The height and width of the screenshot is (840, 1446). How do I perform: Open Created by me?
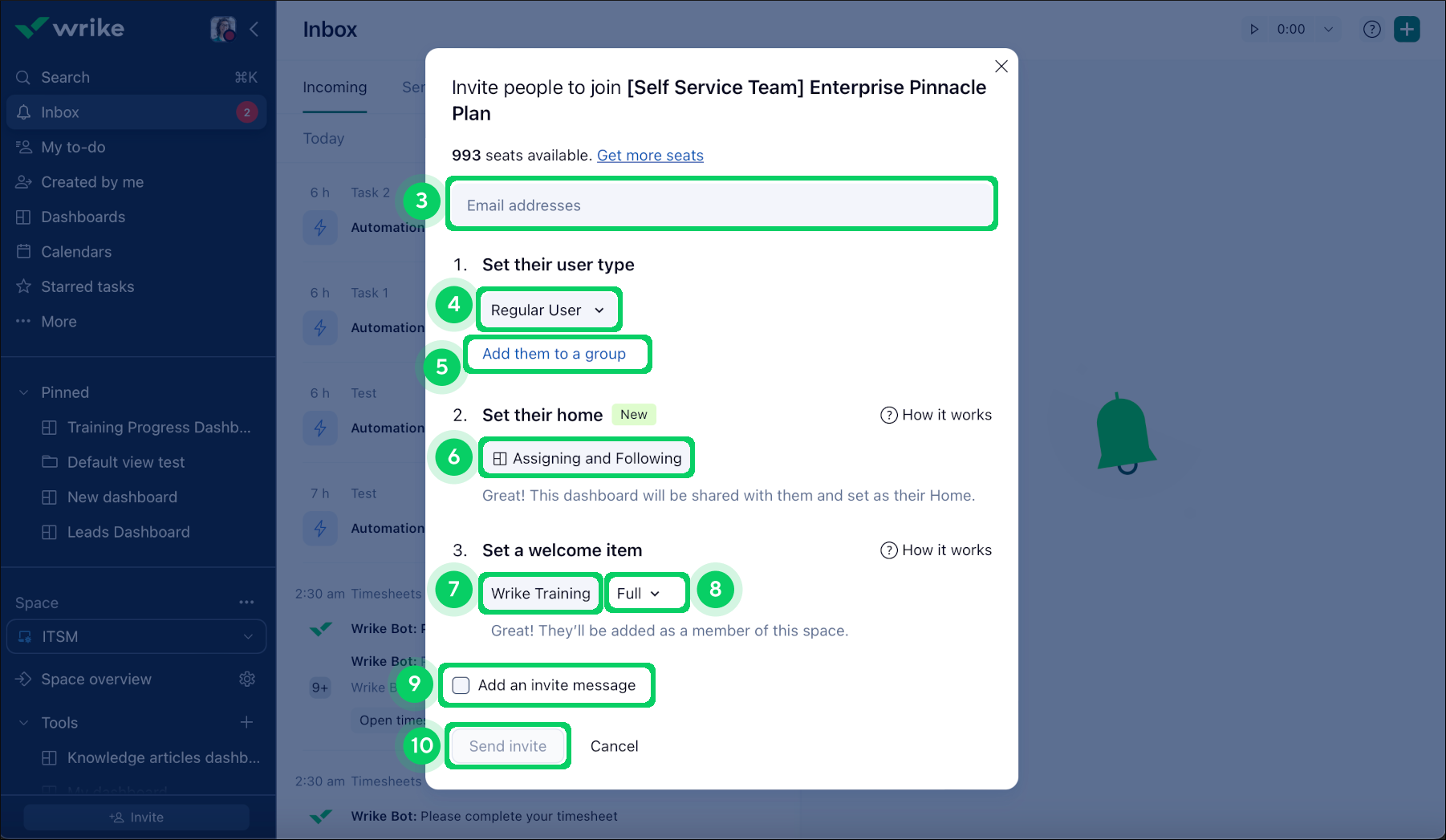91,181
